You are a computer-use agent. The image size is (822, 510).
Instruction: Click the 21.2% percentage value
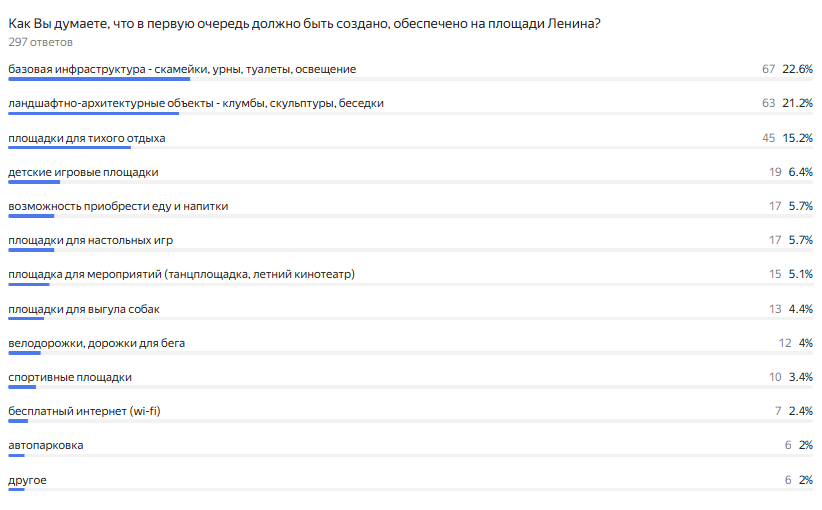click(797, 103)
